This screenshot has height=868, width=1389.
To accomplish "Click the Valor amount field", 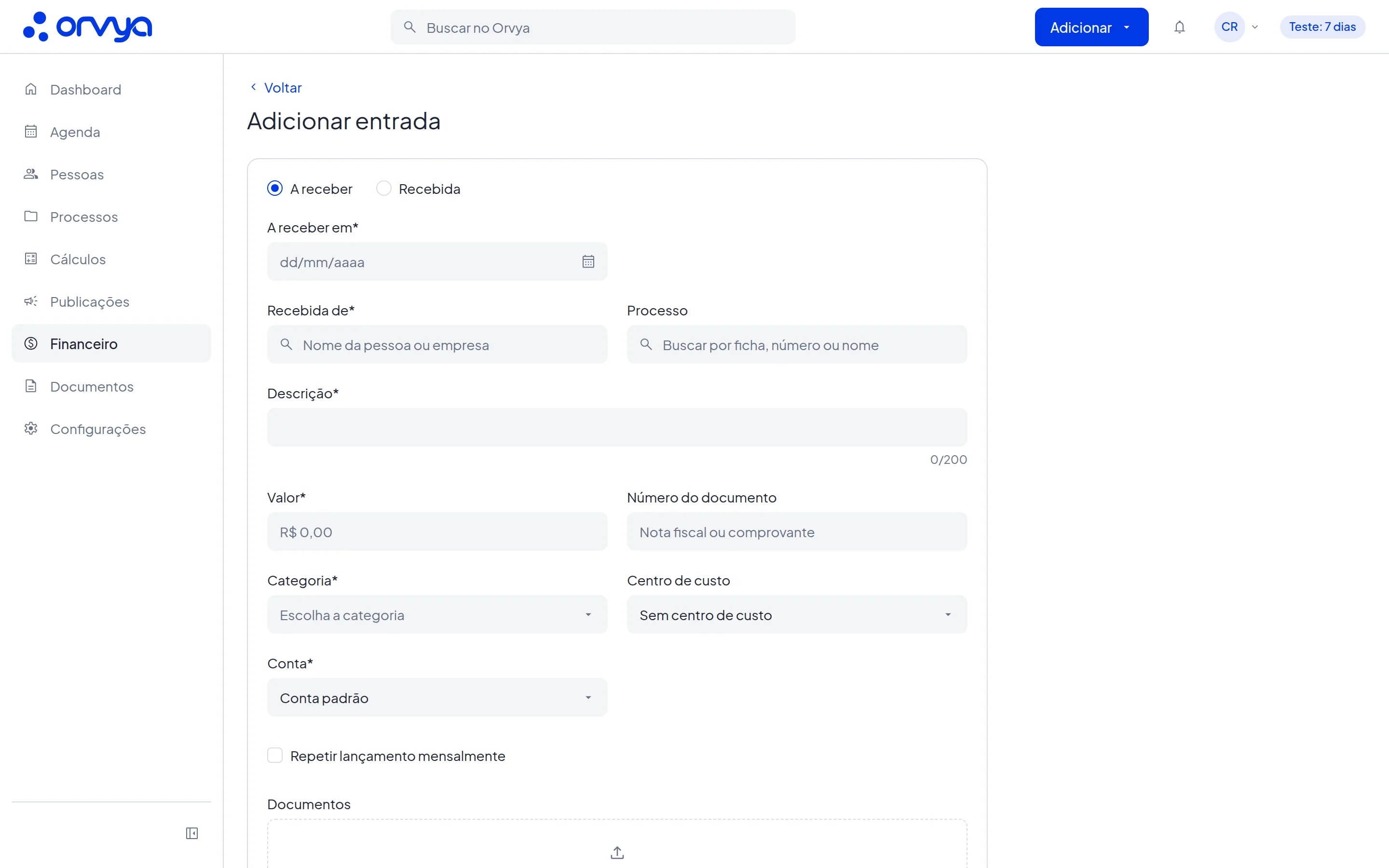I will pos(437,531).
